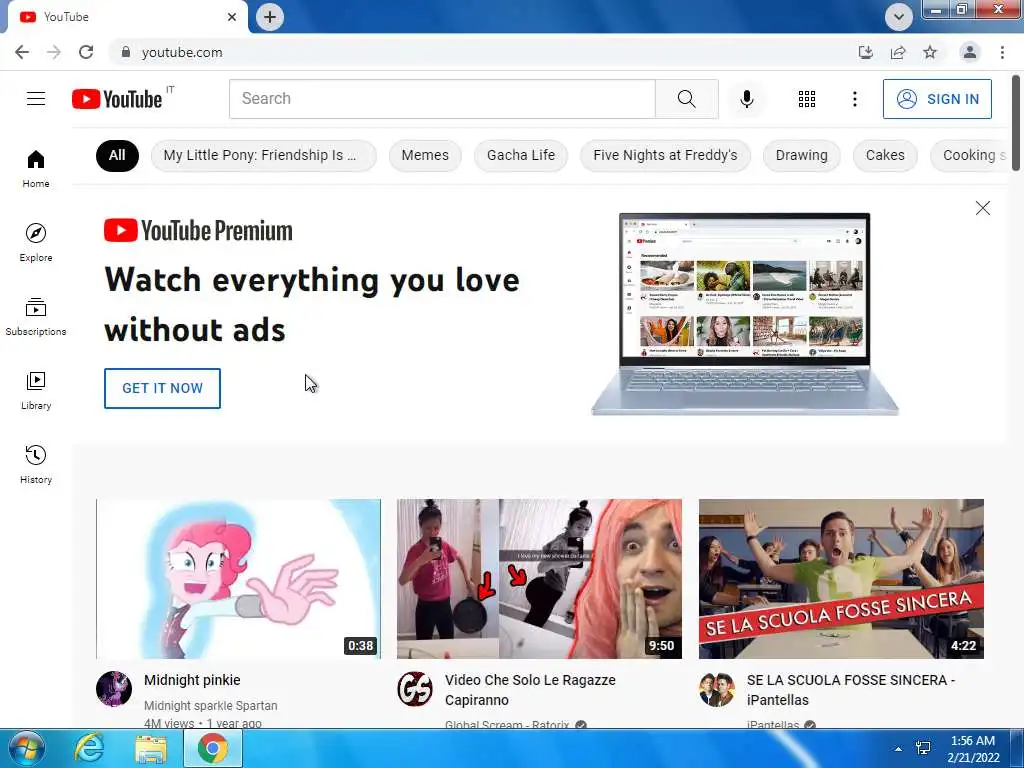Open a new browser tab
Viewport: 1024px width, 768px height.
[270, 17]
